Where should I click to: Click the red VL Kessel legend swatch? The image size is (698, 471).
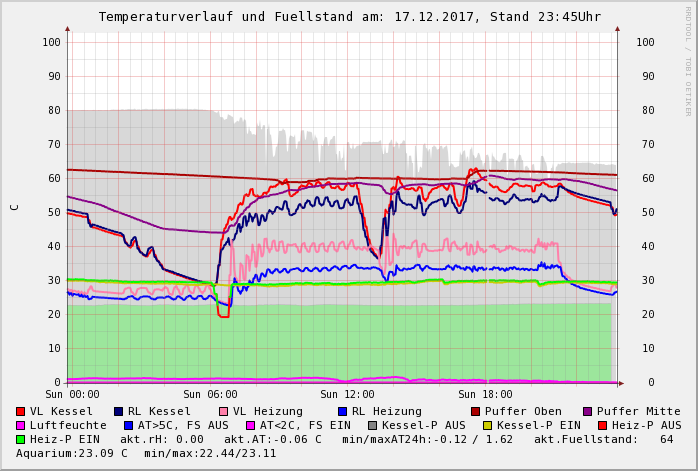[21, 411]
